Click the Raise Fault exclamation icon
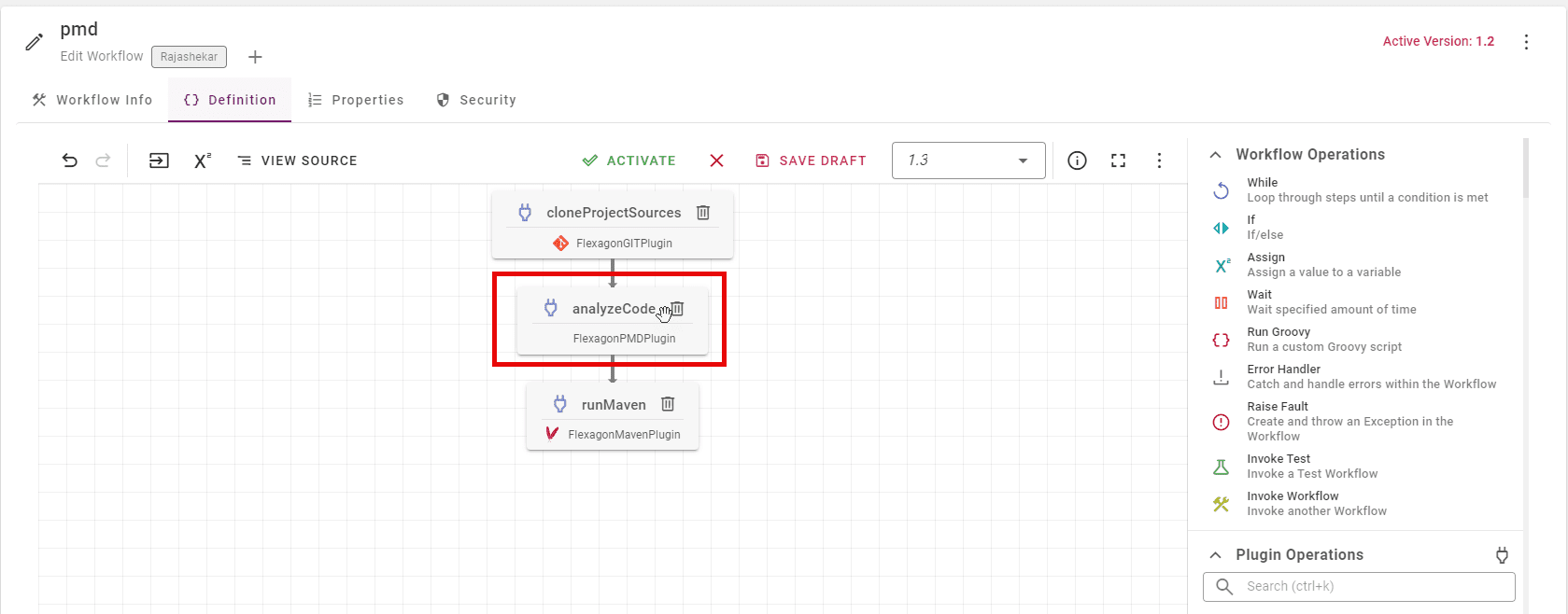 coord(1221,422)
